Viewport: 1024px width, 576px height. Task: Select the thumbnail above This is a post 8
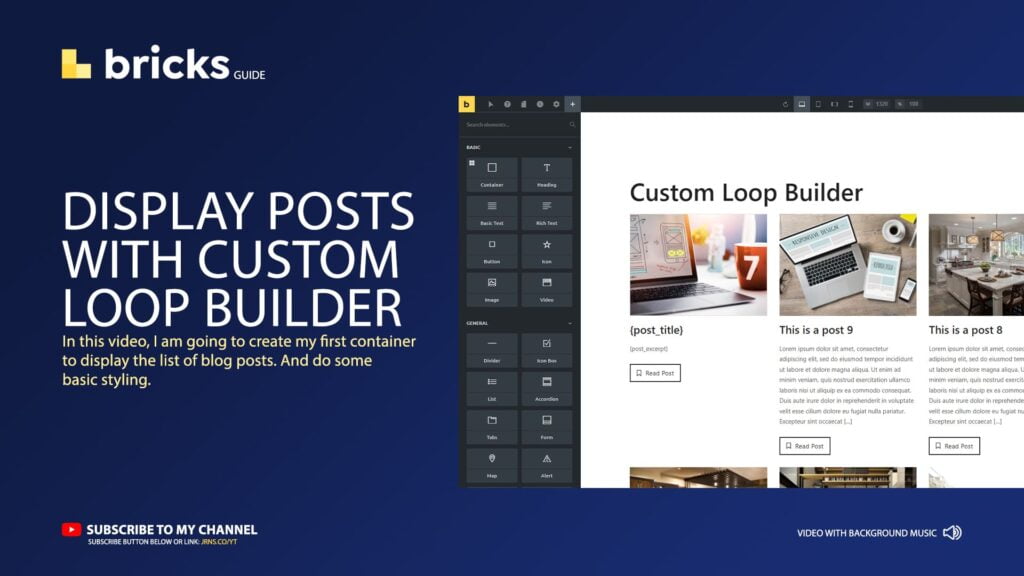click(x=976, y=264)
